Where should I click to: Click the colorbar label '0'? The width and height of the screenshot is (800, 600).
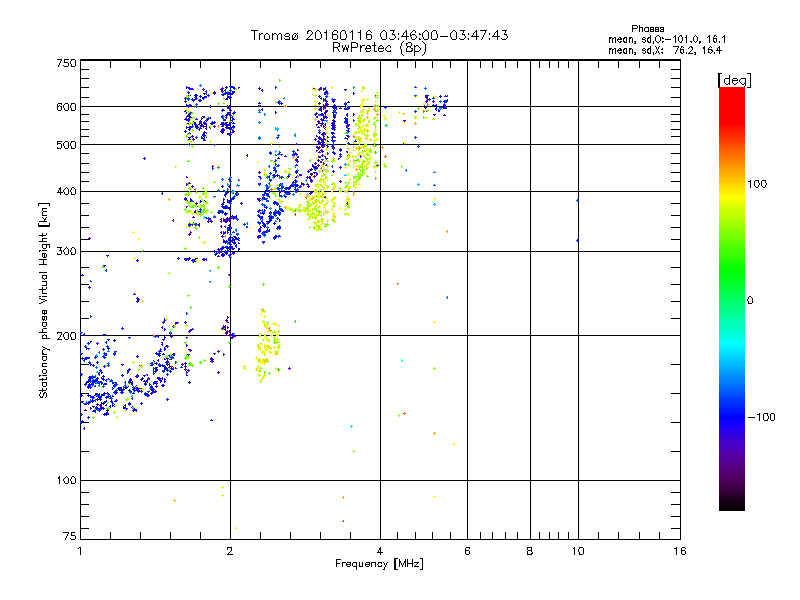coord(750,301)
